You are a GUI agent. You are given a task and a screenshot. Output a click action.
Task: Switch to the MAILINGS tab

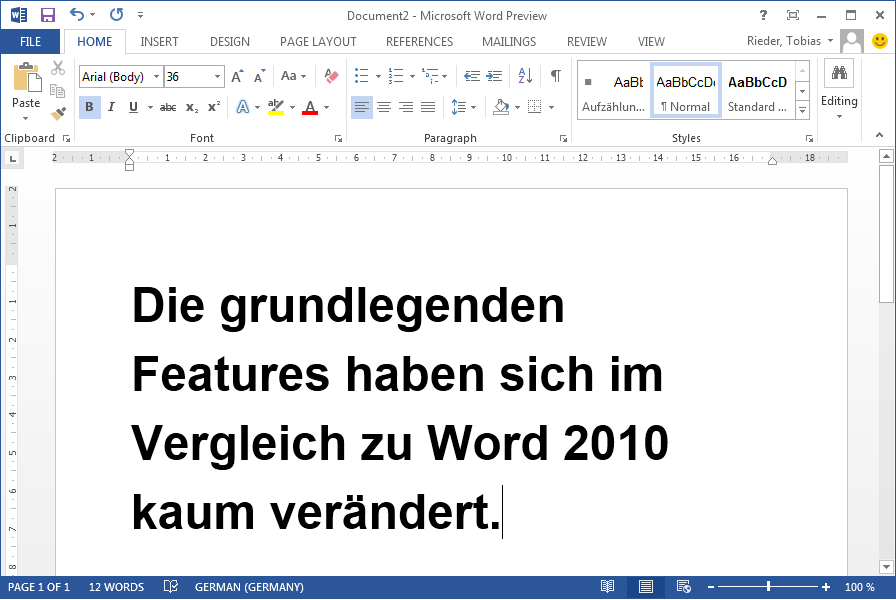(509, 42)
